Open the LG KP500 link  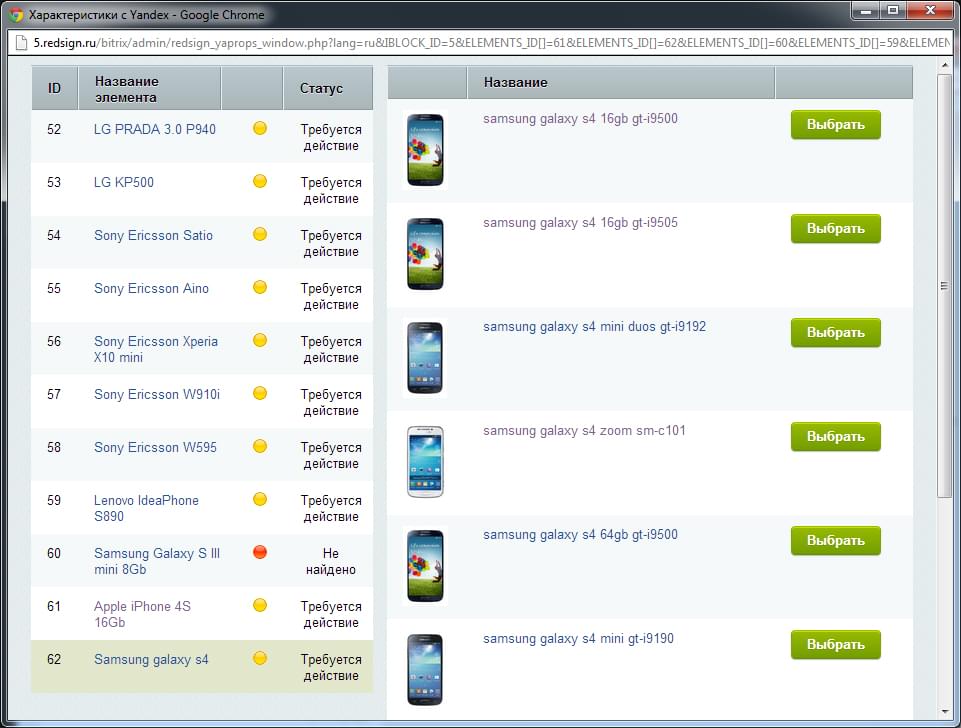[x=124, y=182]
